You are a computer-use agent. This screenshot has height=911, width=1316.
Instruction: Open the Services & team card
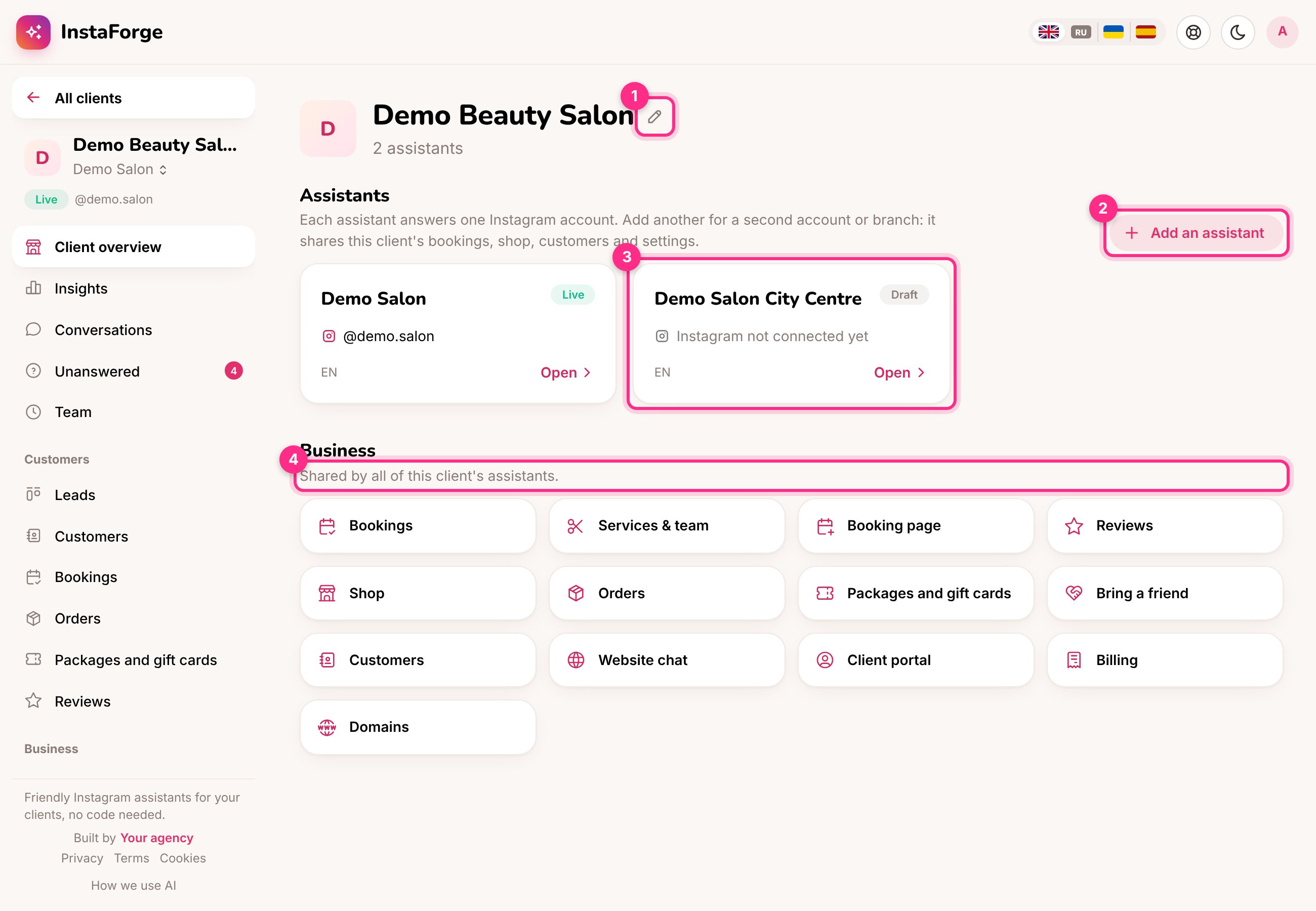tap(667, 526)
